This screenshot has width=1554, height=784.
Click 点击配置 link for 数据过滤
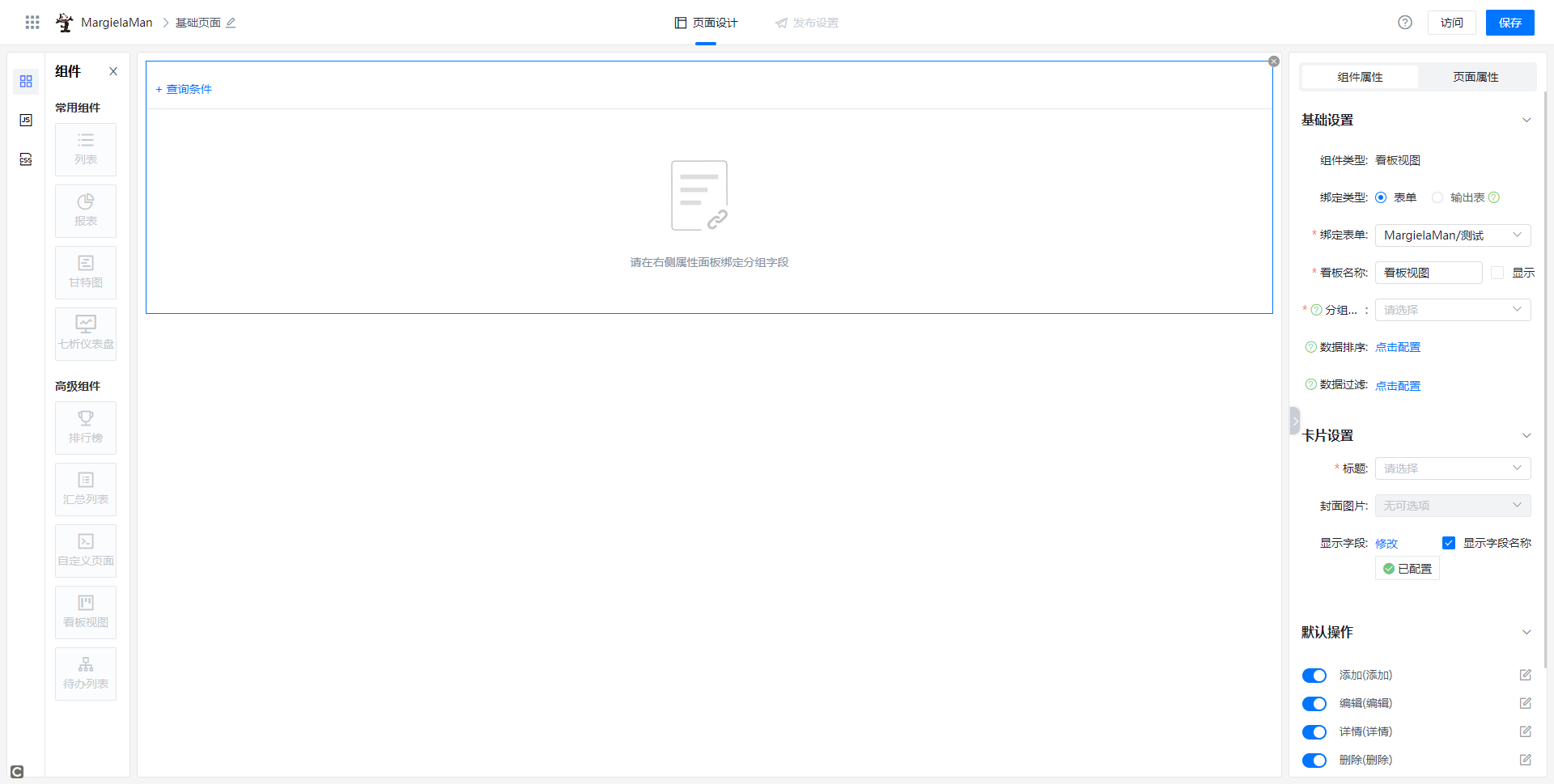point(1398,386)
